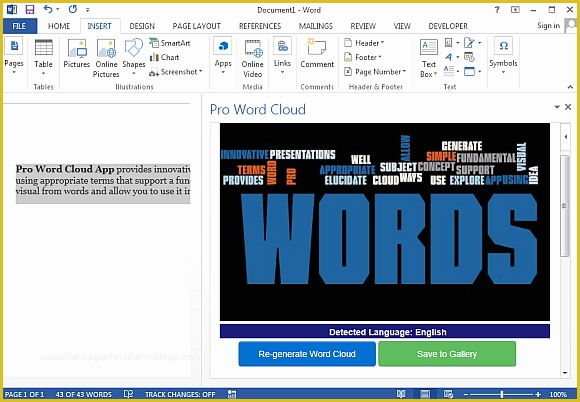Viewport: 580px width, 402px height.
Task: Click the Detected Language: English bar
Action: [x=385, y=332]
